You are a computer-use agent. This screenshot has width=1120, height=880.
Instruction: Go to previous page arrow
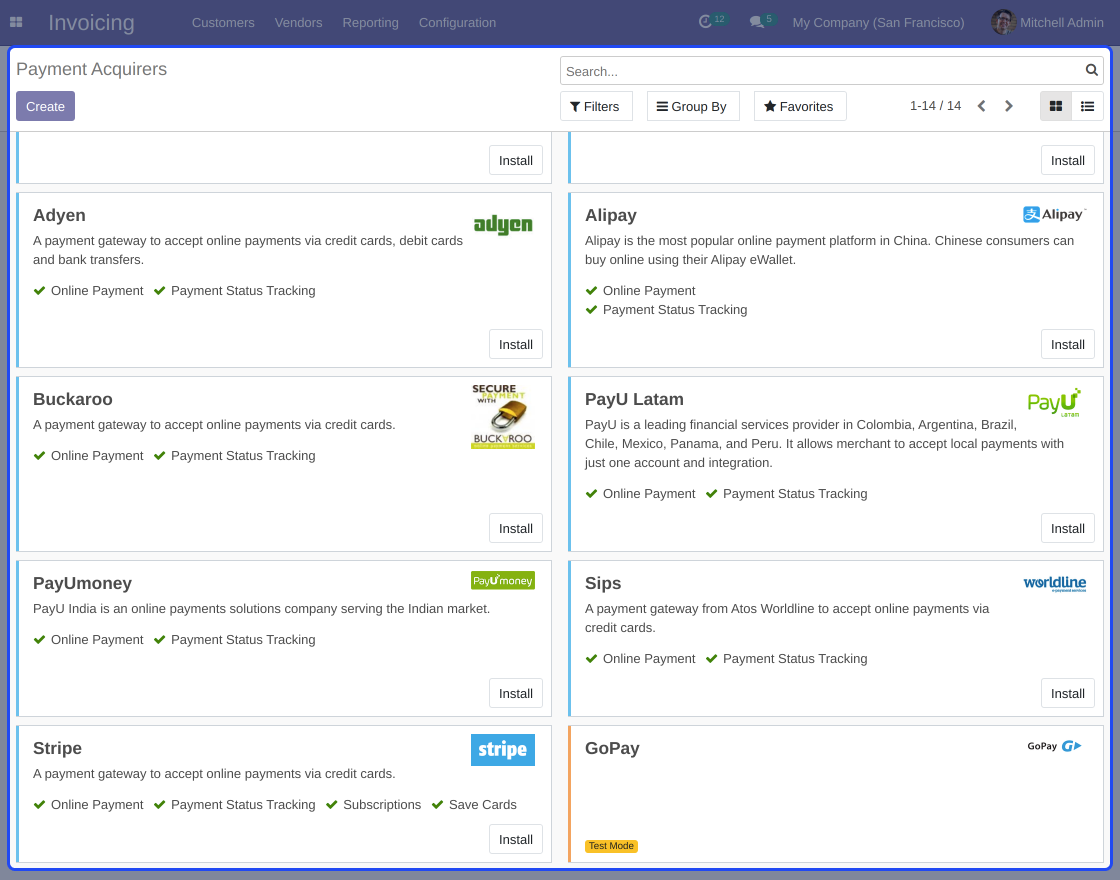[x=981, y=106]
